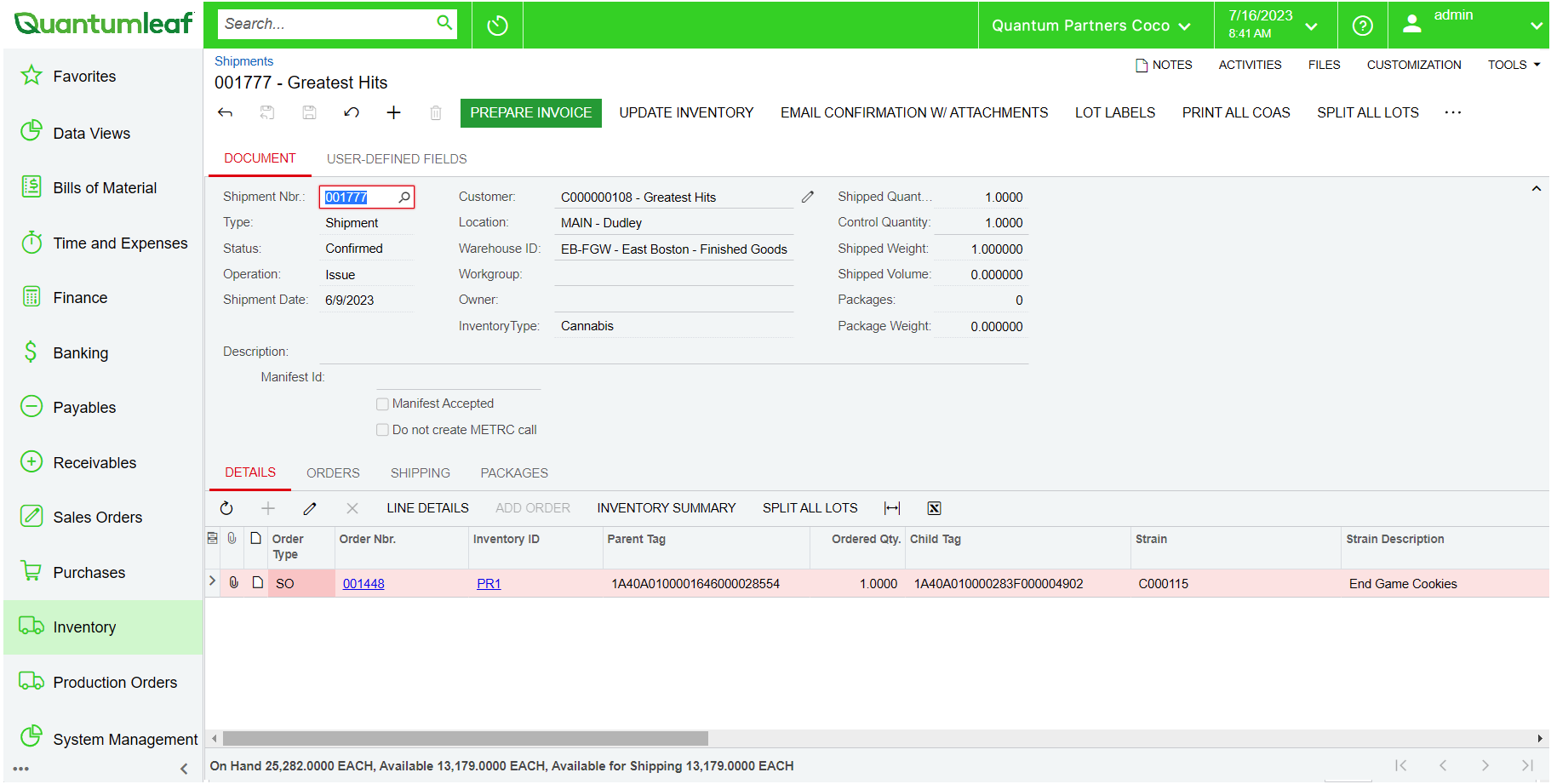Click the horizontal grid scrollbar

click(x=466, y=738)
